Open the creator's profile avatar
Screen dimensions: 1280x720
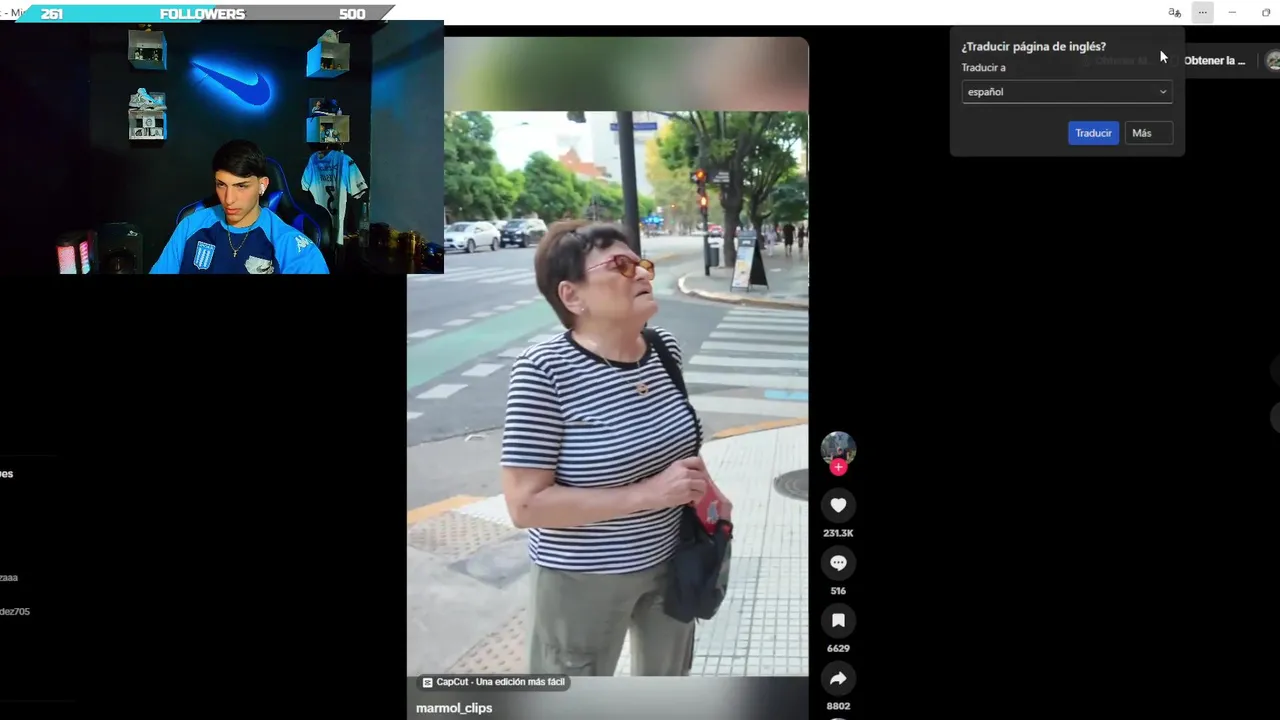[x=838, y=449]
